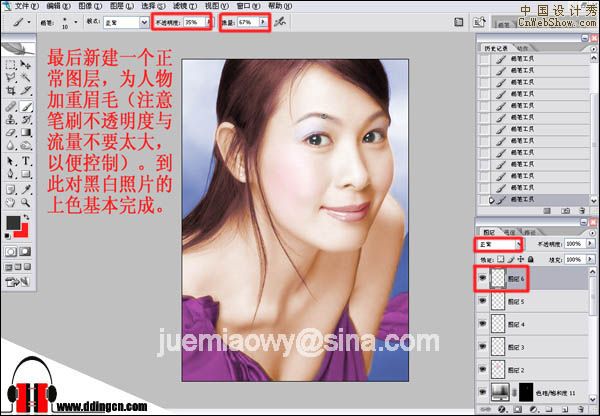Screen dimensions: 600x416
Task: Delete layer trash button
Action: click(581, 409)
